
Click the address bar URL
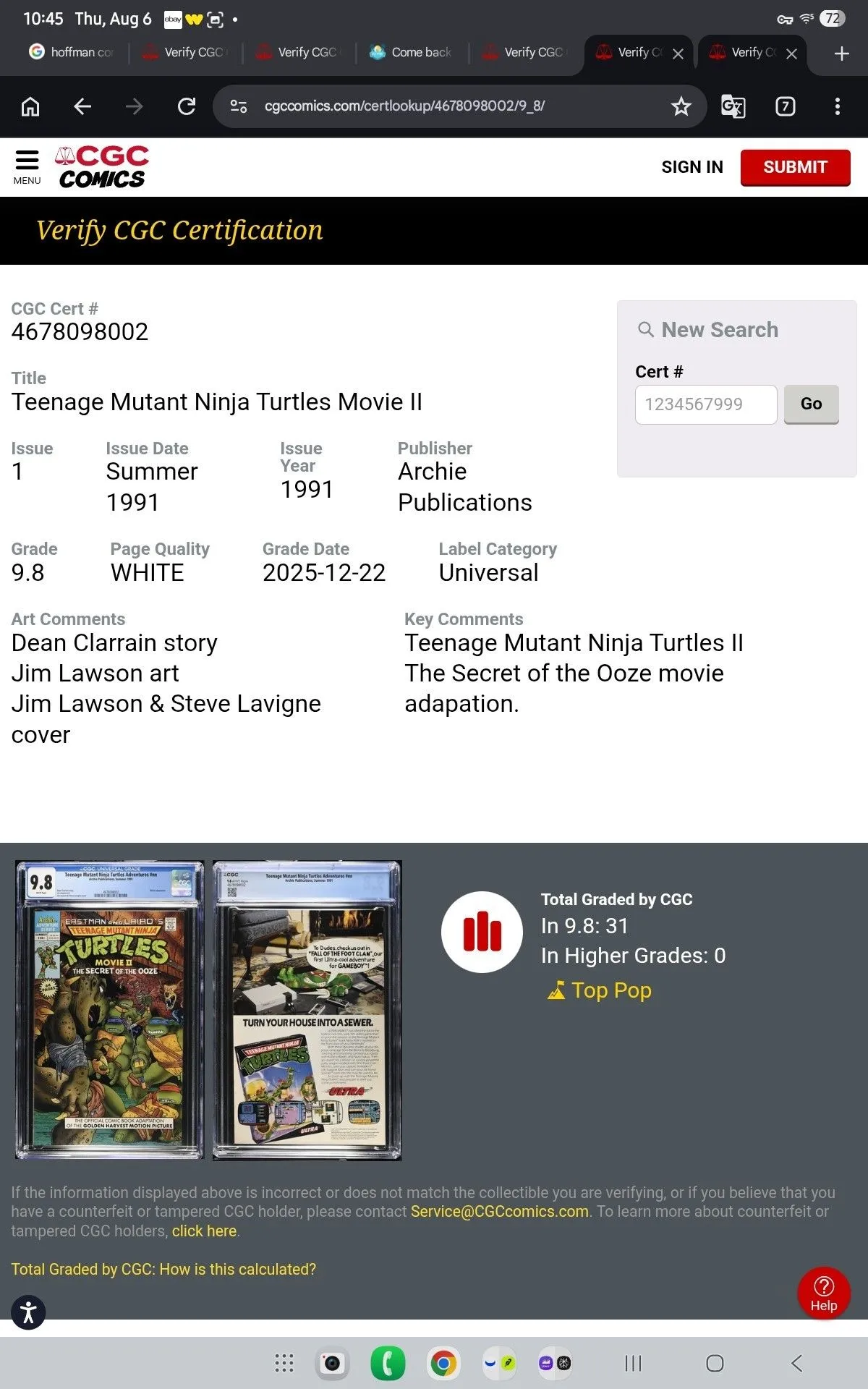(404, 106)
